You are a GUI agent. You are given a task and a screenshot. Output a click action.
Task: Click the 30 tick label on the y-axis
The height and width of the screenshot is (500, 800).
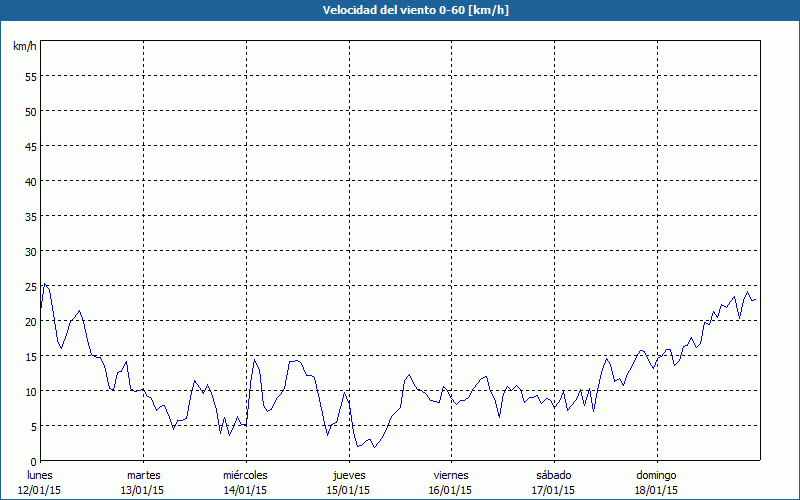click(x=30, y=251)
